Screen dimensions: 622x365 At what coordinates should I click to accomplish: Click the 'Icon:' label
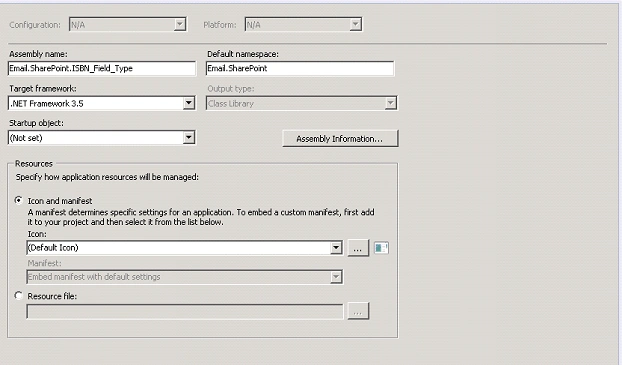click(x=37, y=234)
